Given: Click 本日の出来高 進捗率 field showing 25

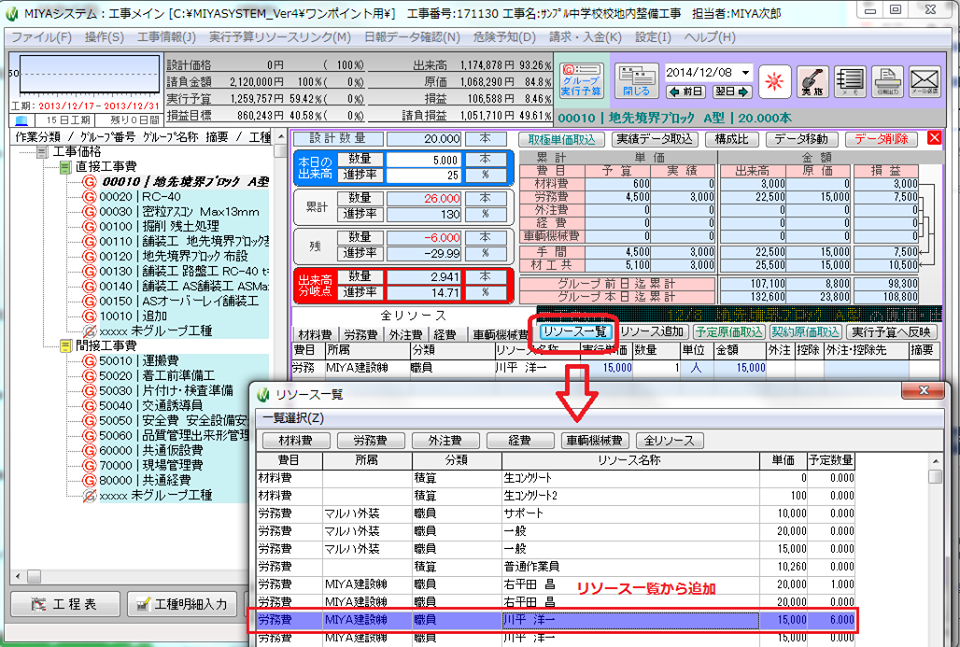Looking at the screenshot, I should (423, 175).
